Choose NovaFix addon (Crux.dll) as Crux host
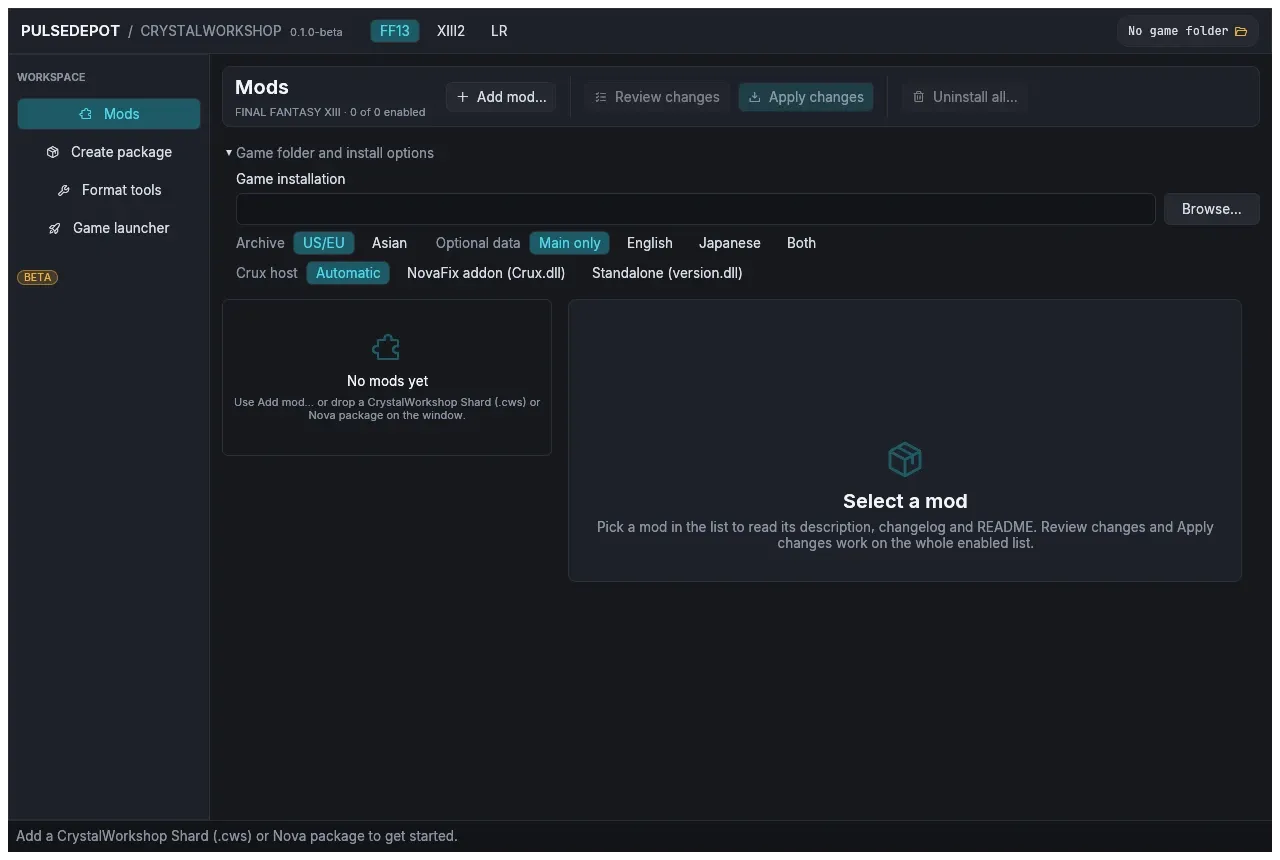The height and width of the screenshot is (860, 1280). pyautogui.click(x=486, y=273)
